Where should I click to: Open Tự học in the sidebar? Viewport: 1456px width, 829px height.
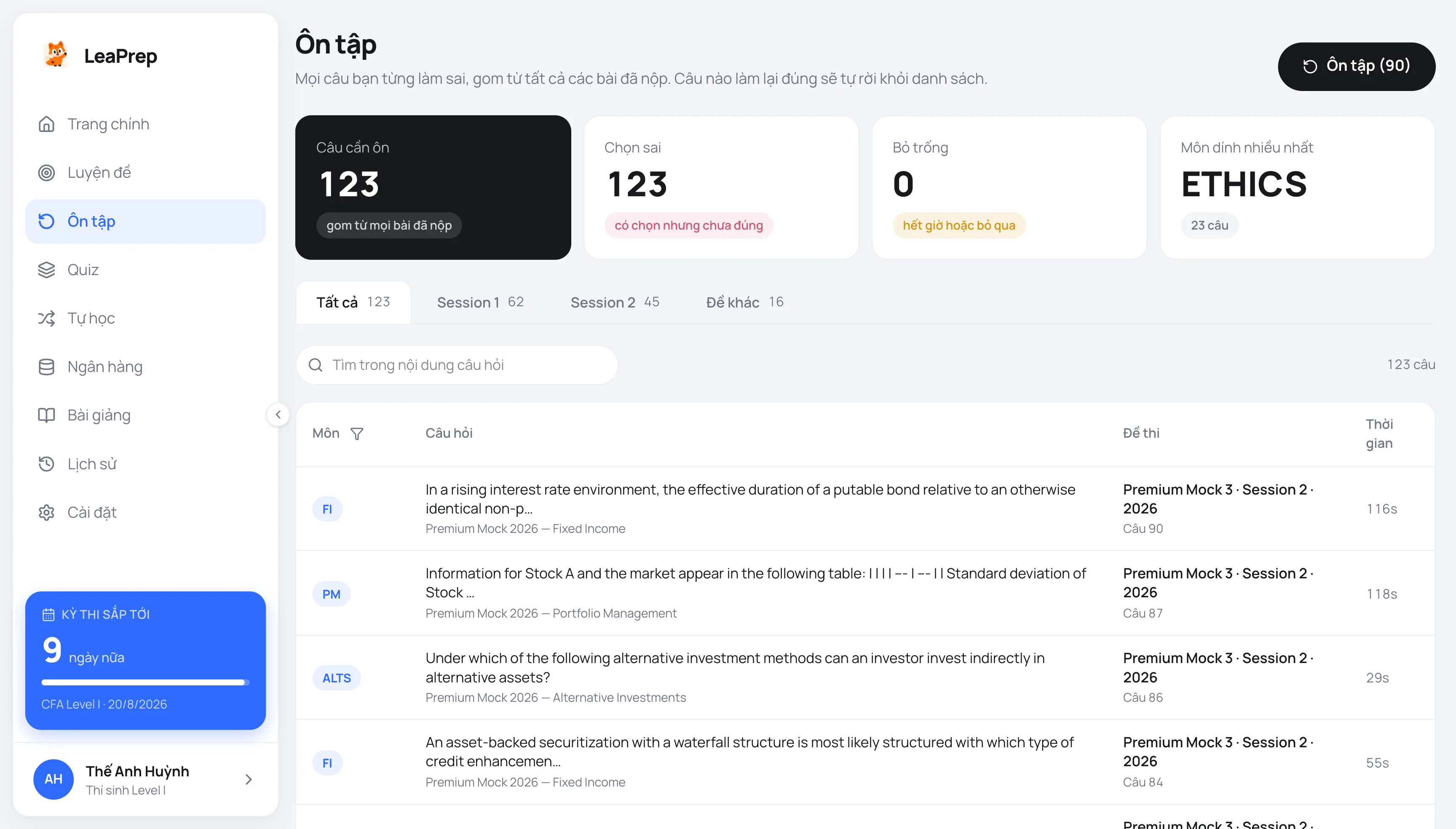(x=145, y=318)
